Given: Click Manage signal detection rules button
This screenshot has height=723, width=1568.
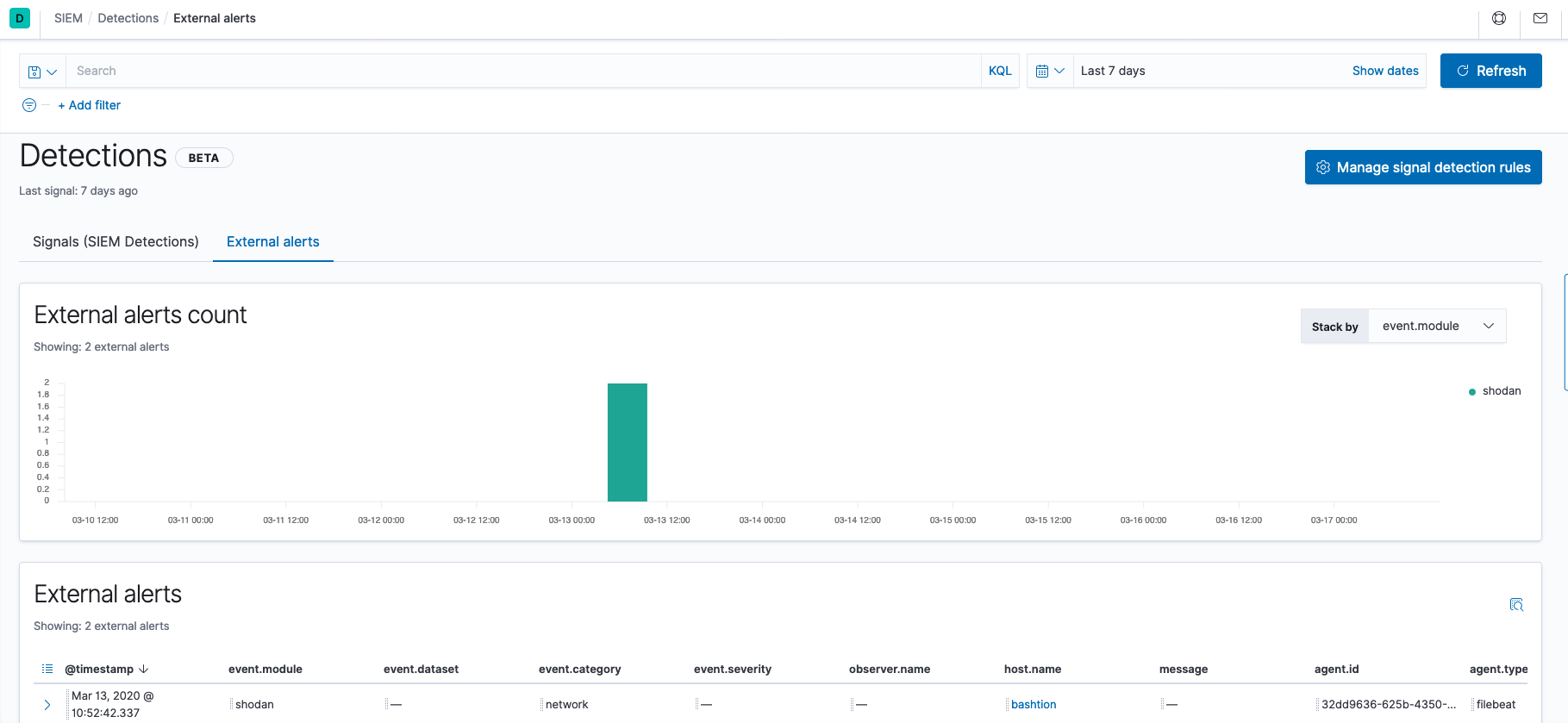Looking at the screenshot, I should 1422,167.
